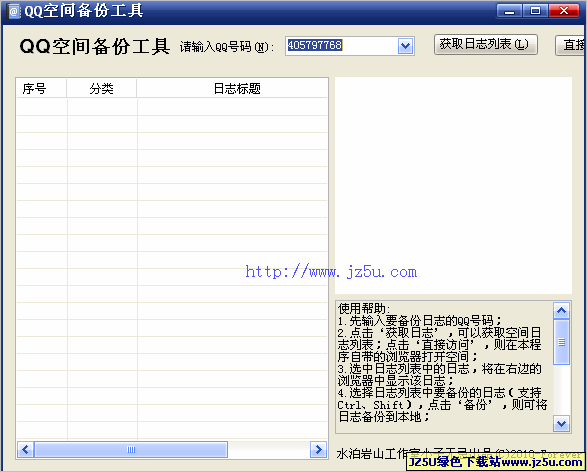Maximize the QQ空间备份工具 window
The width and height of the screenshot is (587, 472).
tap(535, 10)
